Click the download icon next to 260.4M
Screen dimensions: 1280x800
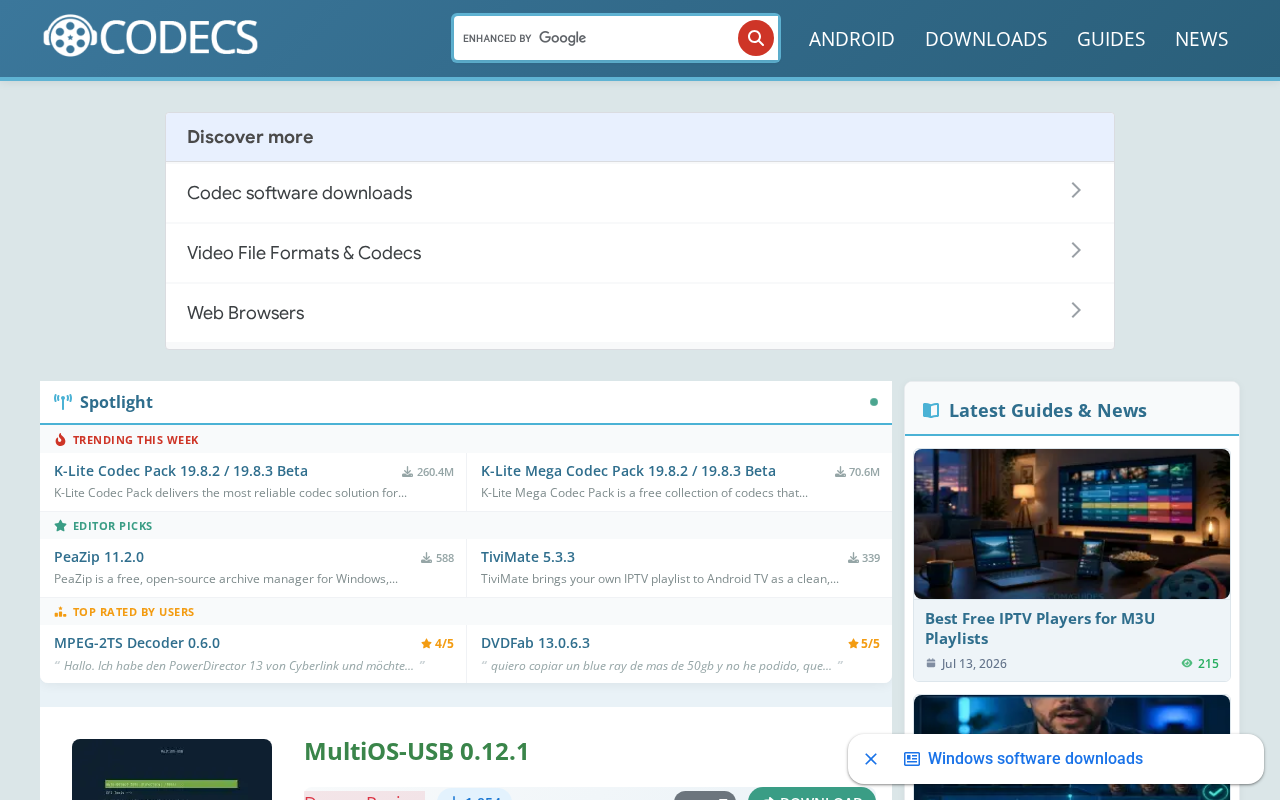click(x=408, y=472)
